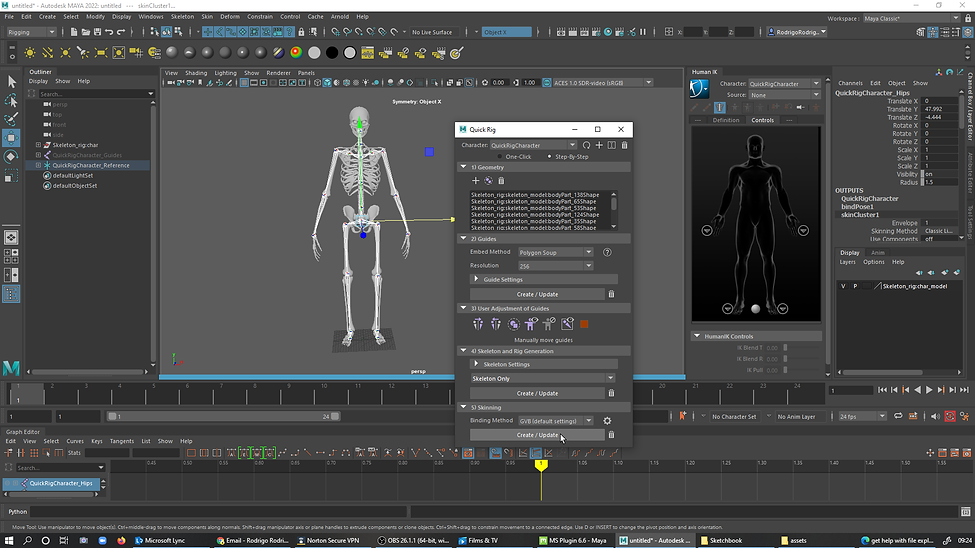Open the Embed Method Polygon Soup dropdown
The image size is (975, 548).
click(555, 253)
